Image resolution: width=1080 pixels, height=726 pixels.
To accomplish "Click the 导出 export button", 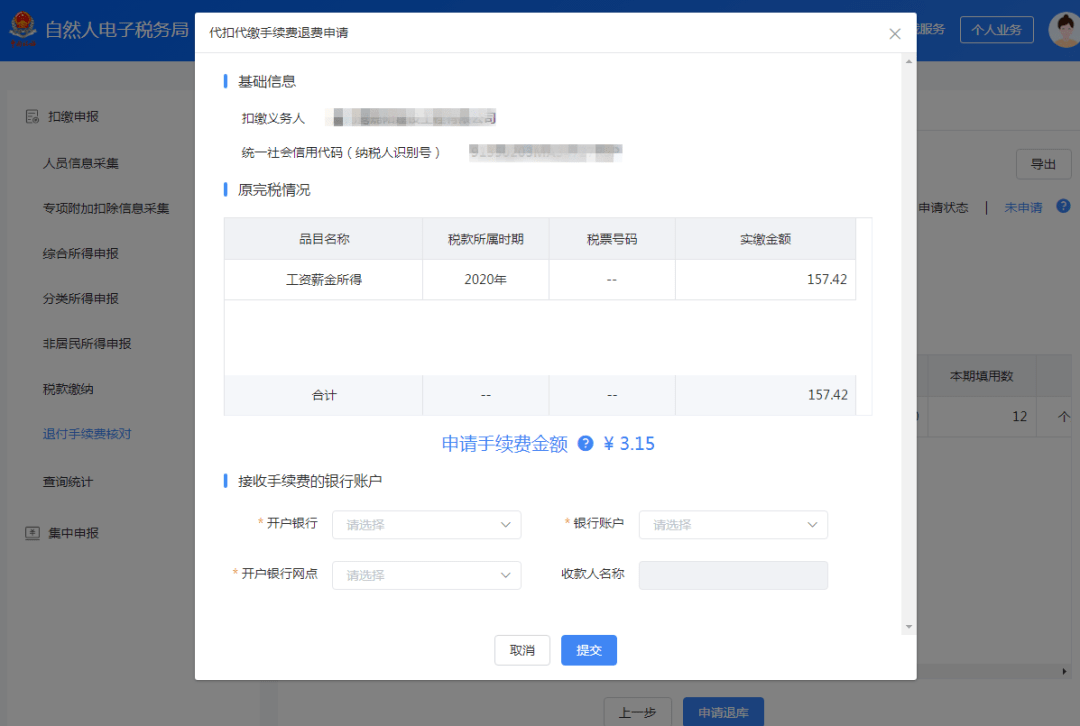I will (1043, 163).
